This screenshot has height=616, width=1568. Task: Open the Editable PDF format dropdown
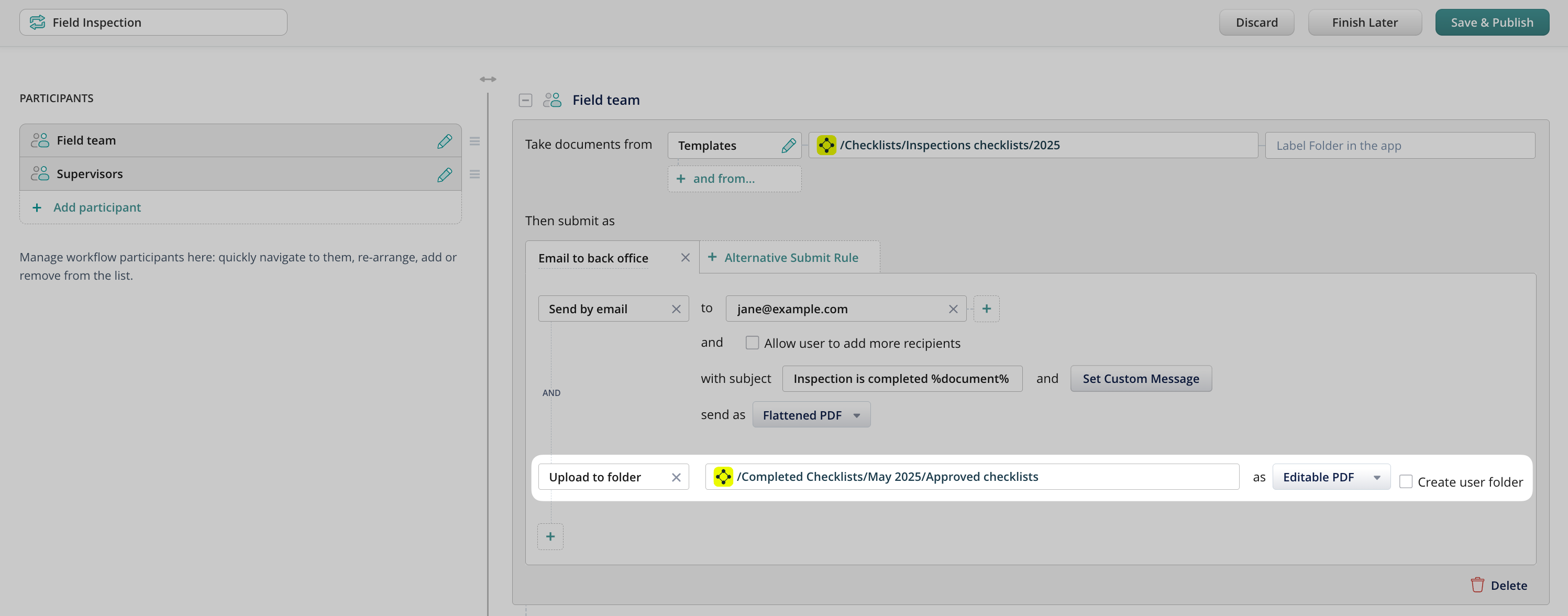[1331, 478]
